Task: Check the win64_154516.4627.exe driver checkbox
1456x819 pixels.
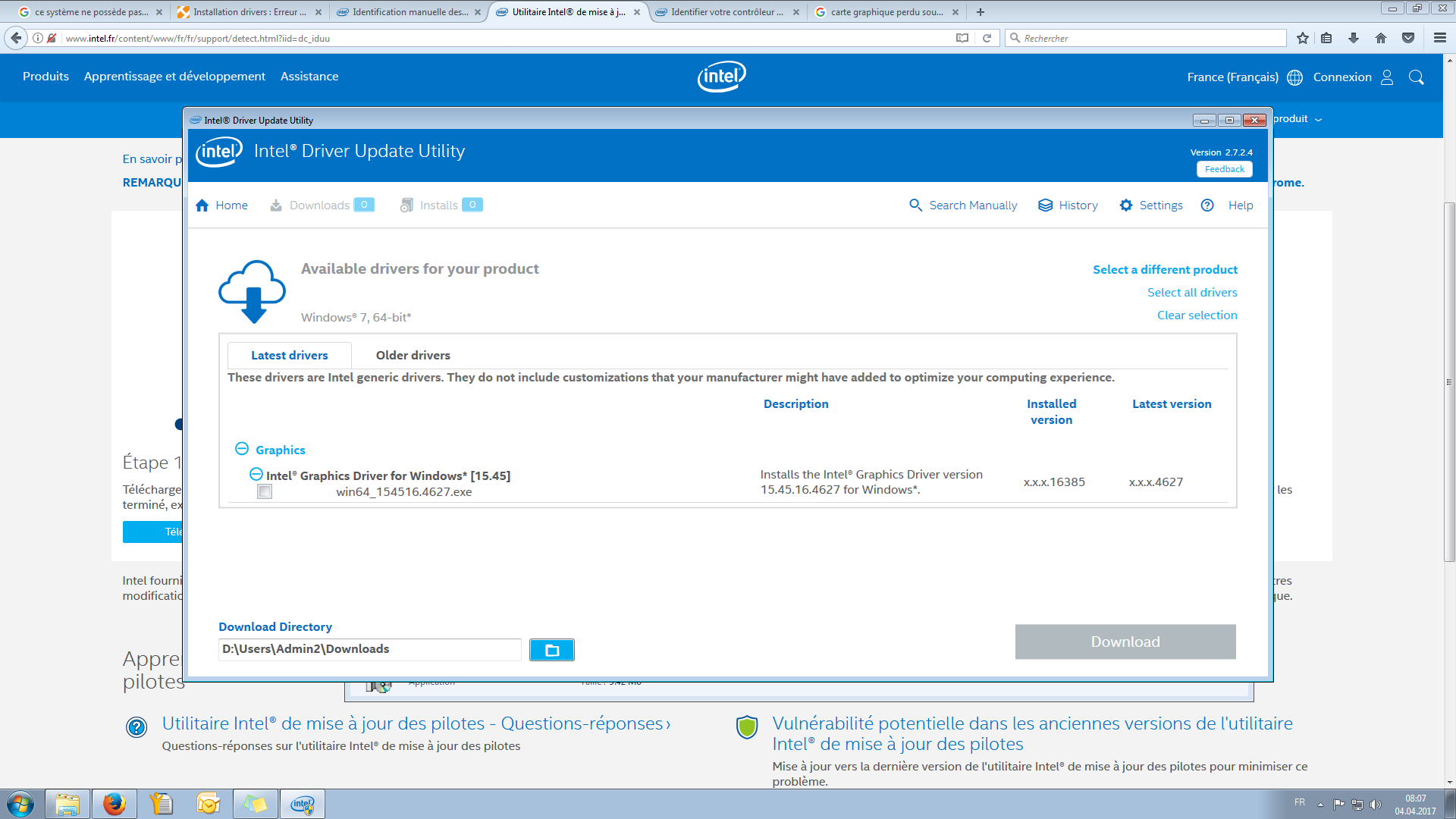Action: [x=265, y=492]
